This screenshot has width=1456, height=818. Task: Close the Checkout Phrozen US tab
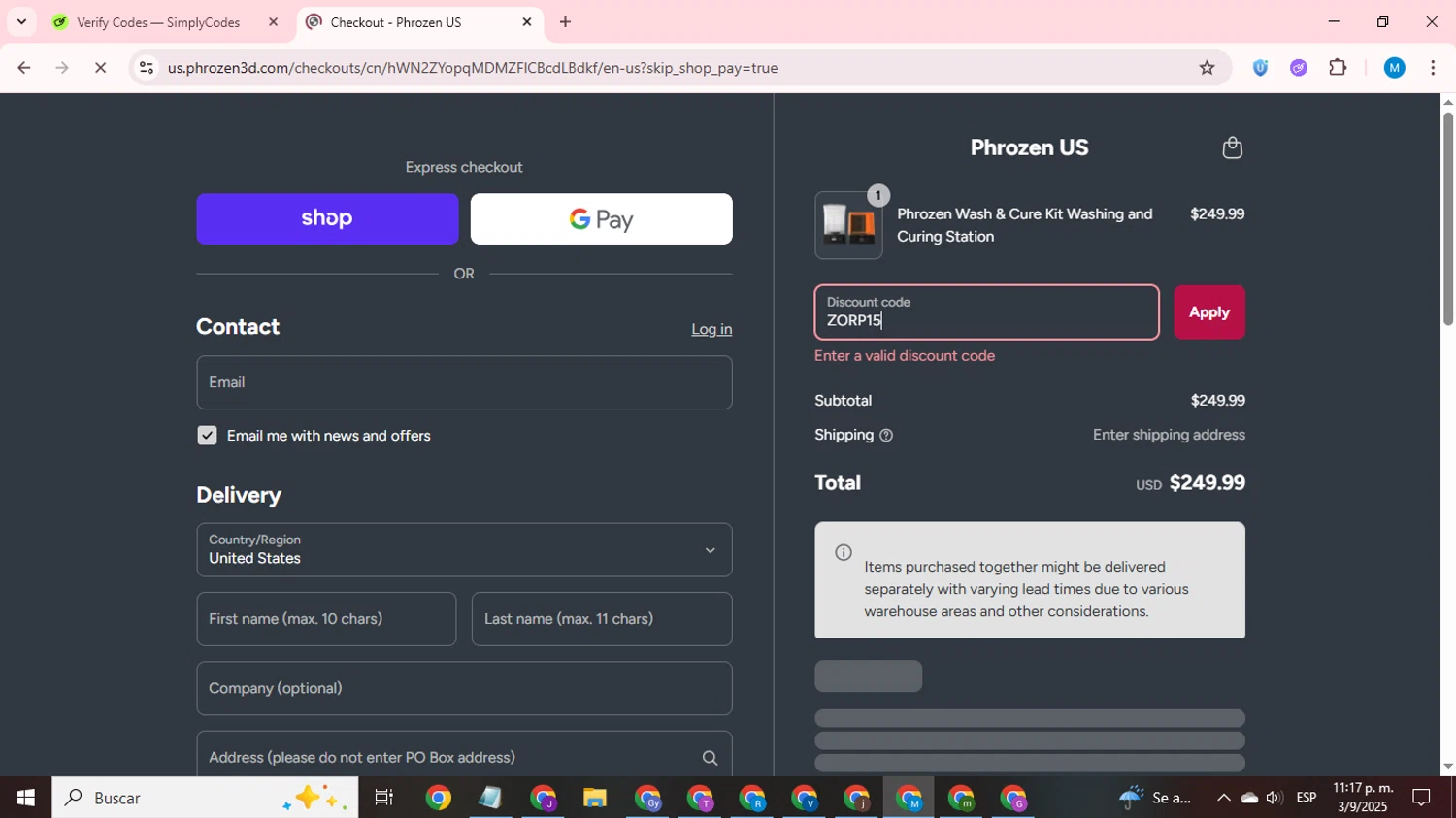click(527, 21)
